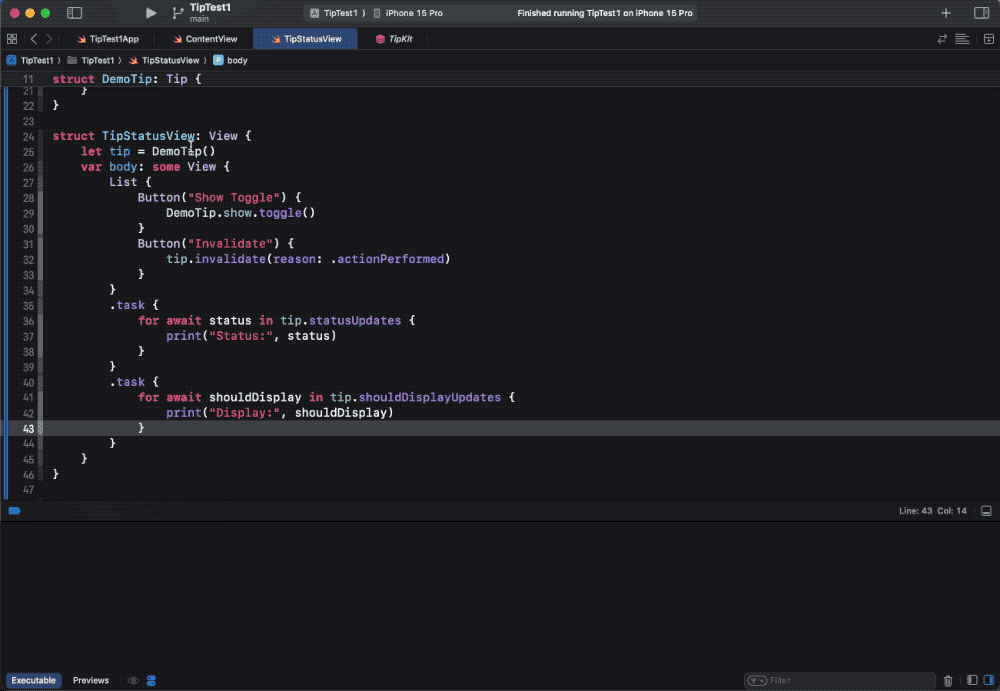Viewport: 1000px width, 691px height.
Task: Click the Finished running status message
Action: [x=605, y=13]
